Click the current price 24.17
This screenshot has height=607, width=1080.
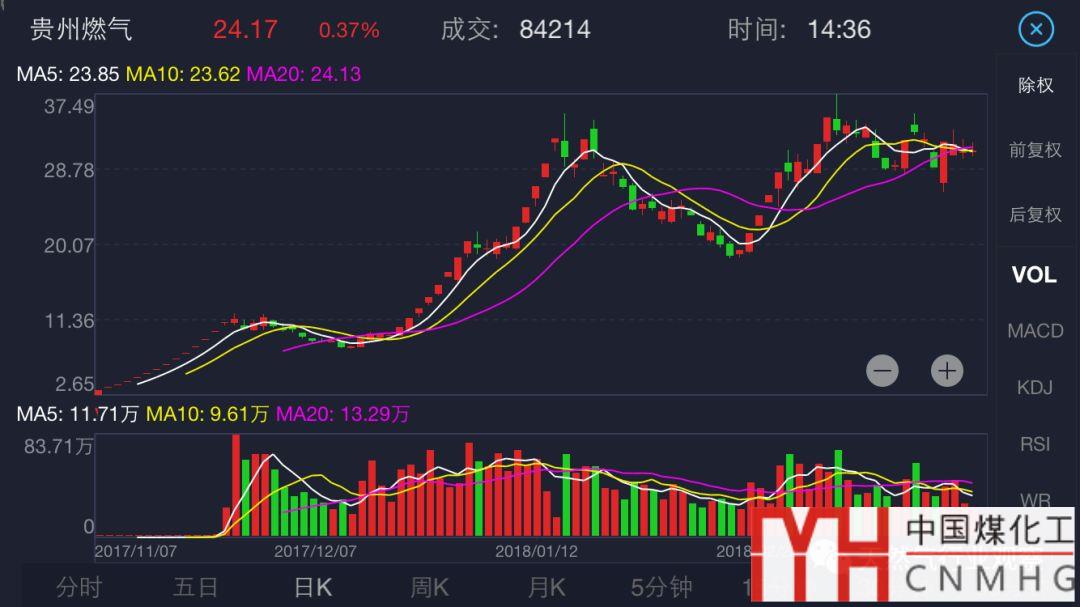click(x=245, y=30)
